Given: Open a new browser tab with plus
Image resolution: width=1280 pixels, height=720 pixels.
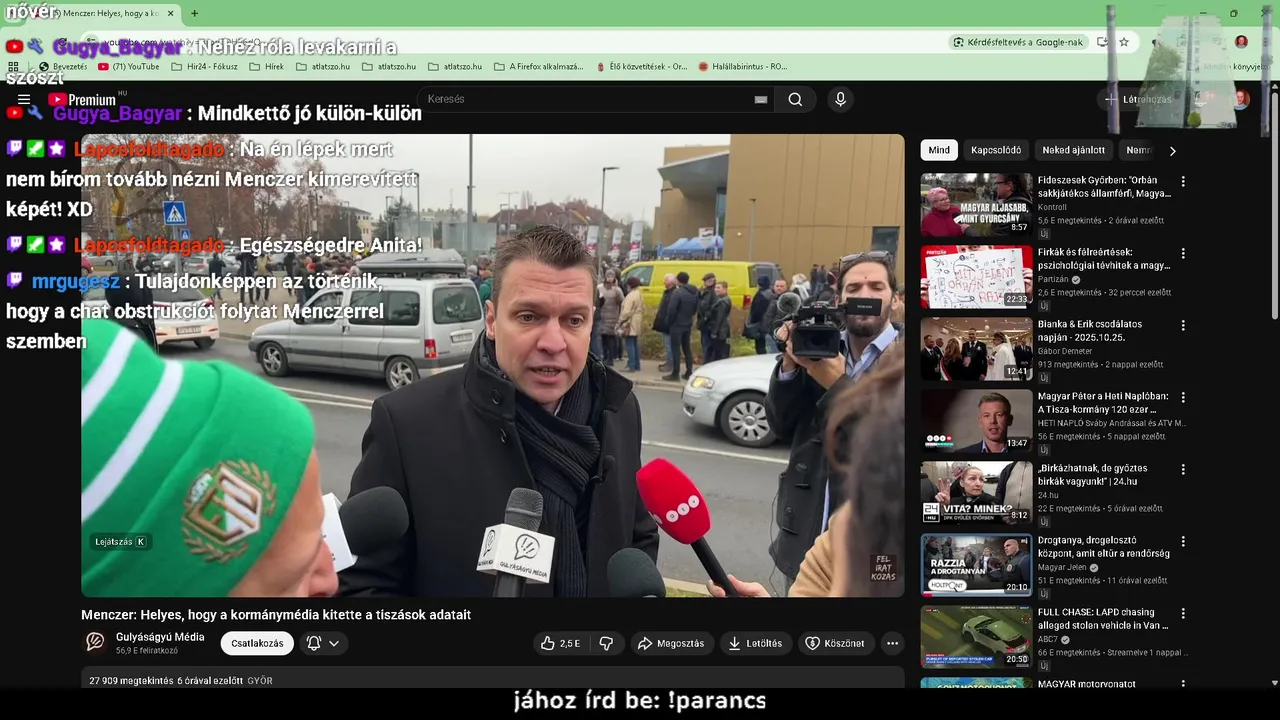Looking at the screenshot, I should pyautogui.click(x=194, y=14).
